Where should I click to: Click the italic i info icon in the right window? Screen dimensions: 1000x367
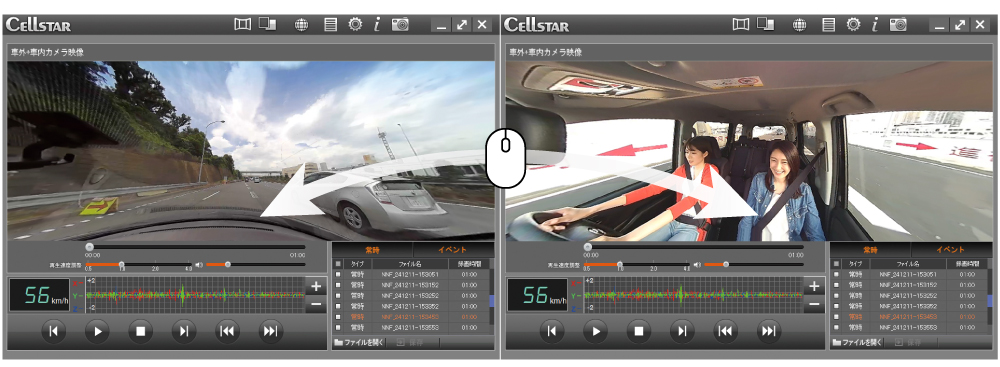875,25
